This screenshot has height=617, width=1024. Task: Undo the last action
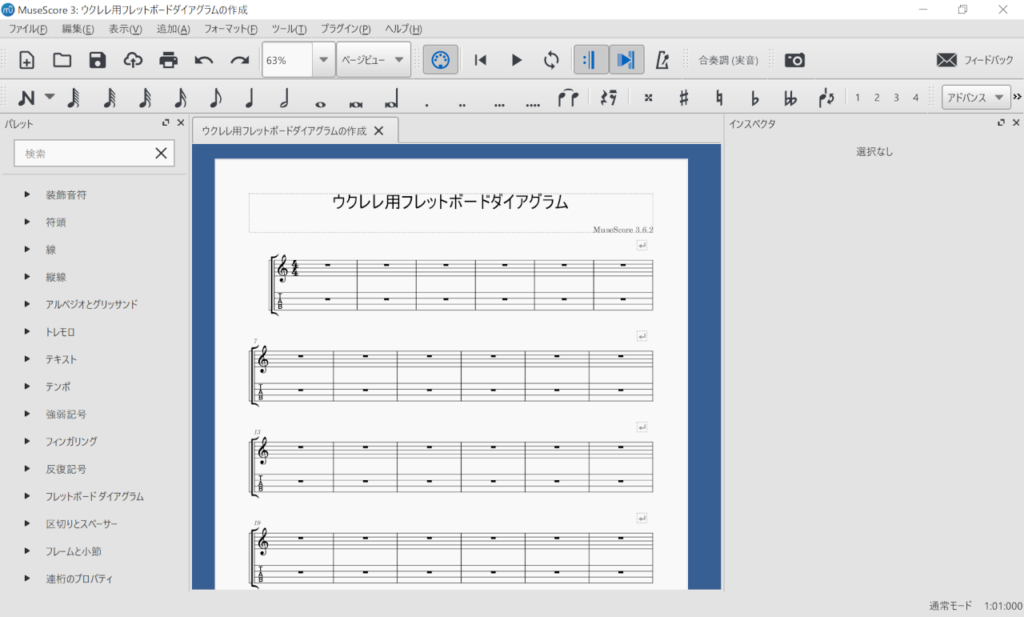pos(204,60)
